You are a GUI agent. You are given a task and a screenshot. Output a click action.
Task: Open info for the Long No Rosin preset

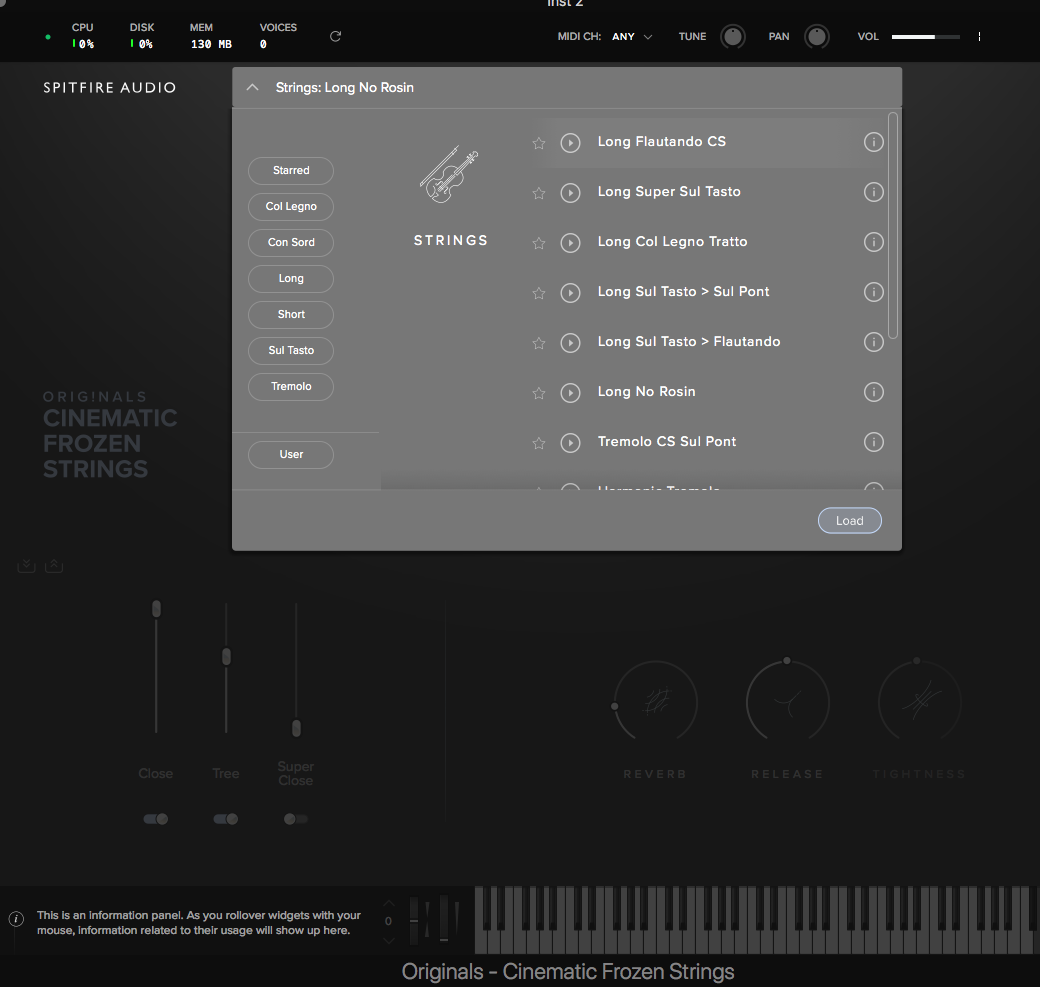873,392
